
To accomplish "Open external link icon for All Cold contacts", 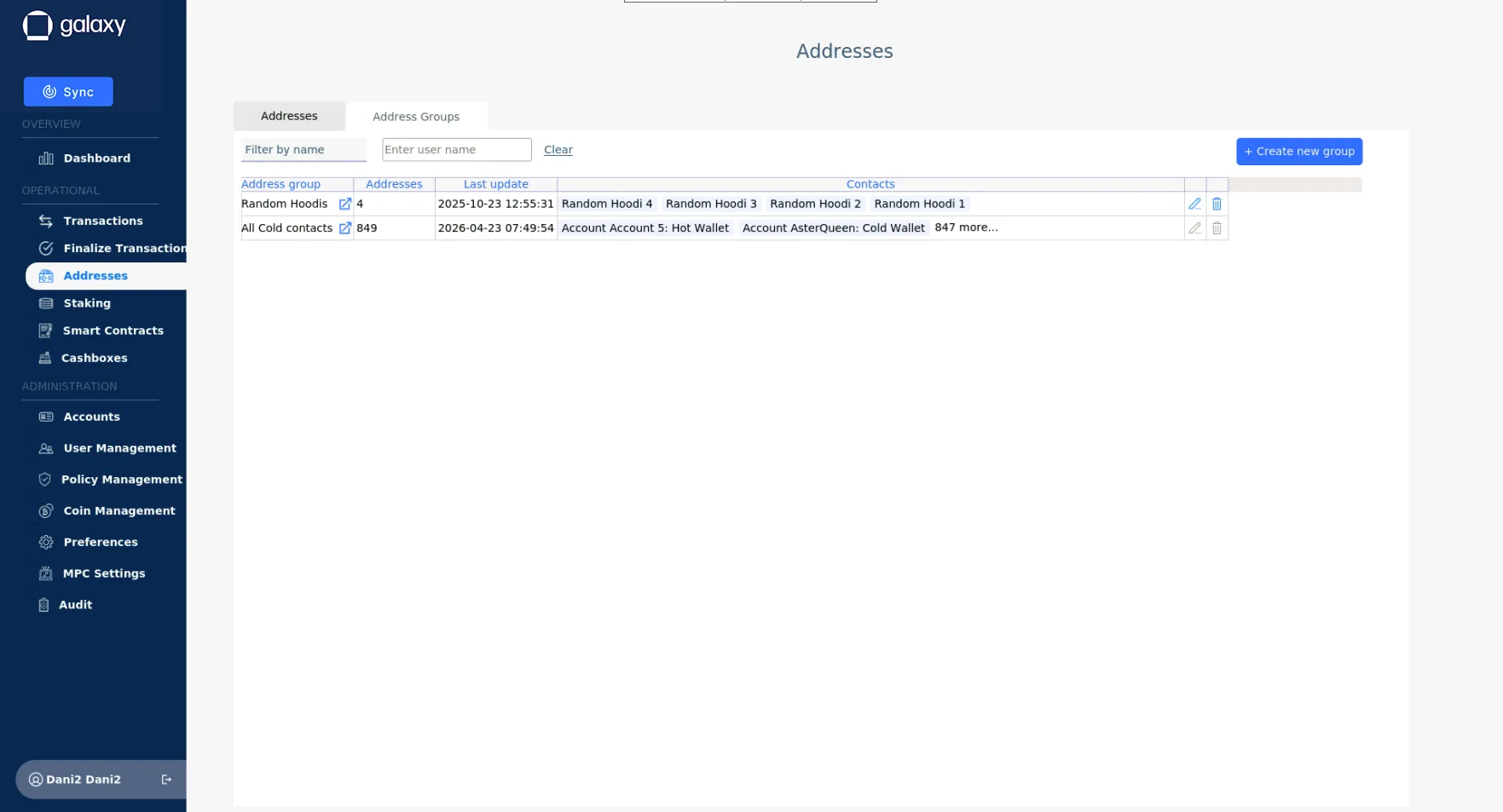I will tap(345, 228).
